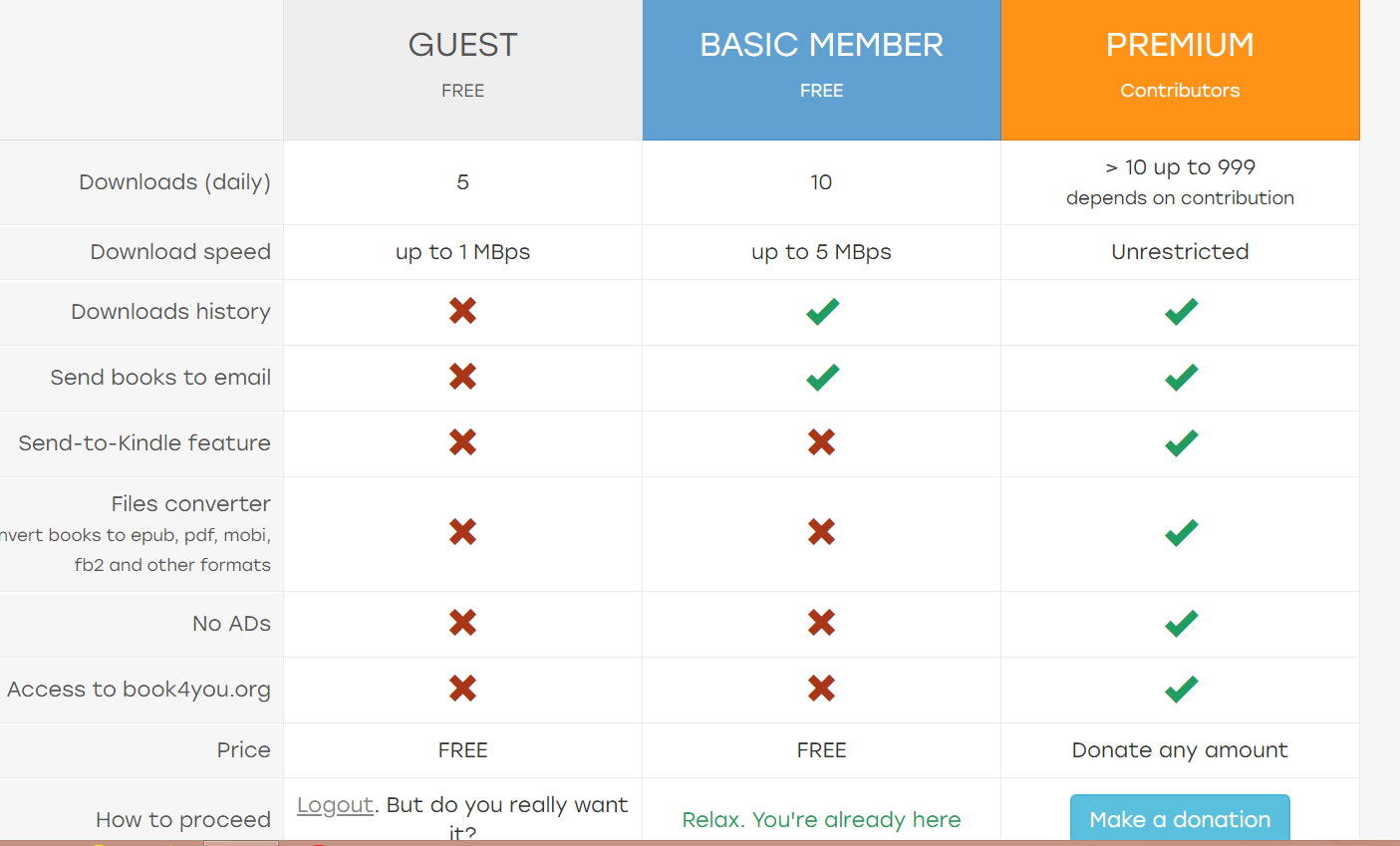Click Premium checkmark for Files converter
1400x846 pixels.
pyautogui.click(x=1181, y=533)
